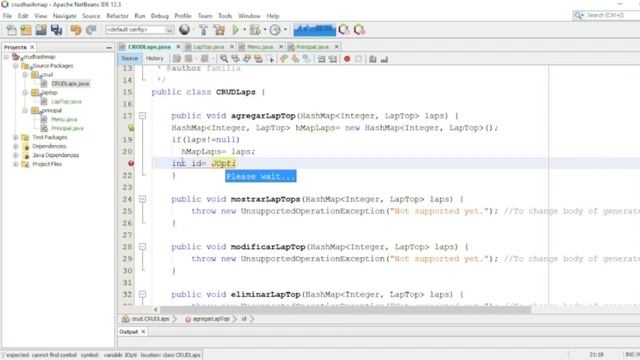This screenshot has width=640, height=360.
Task: Click the Redo toolbar icon
Action: tap(91, 30)
